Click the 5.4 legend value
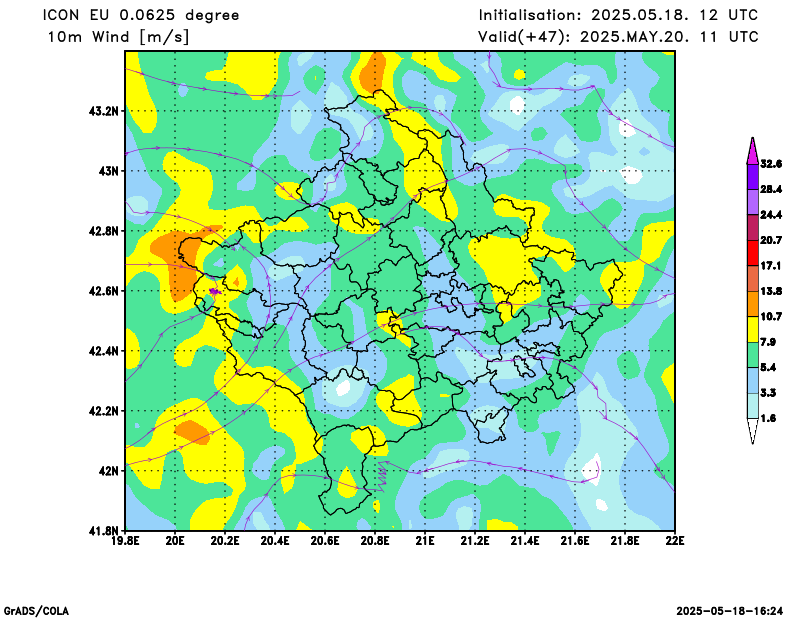This screenshot has height=618, width=800. click(x=768, y=367)
